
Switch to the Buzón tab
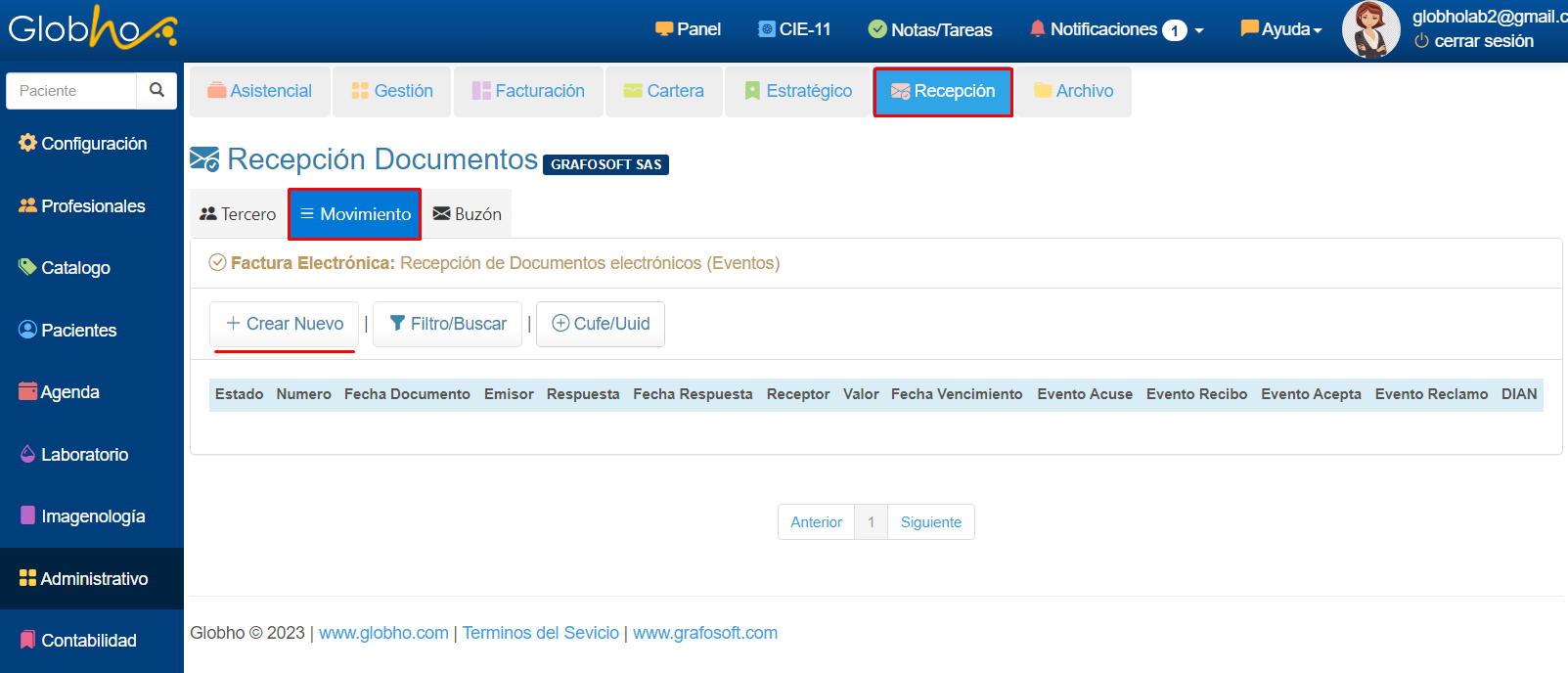(468, 214)
